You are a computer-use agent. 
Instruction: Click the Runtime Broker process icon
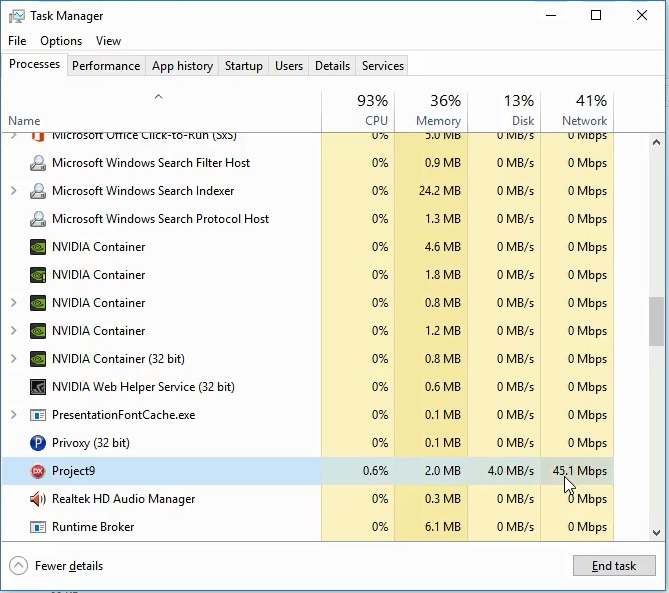coord(38,527)
